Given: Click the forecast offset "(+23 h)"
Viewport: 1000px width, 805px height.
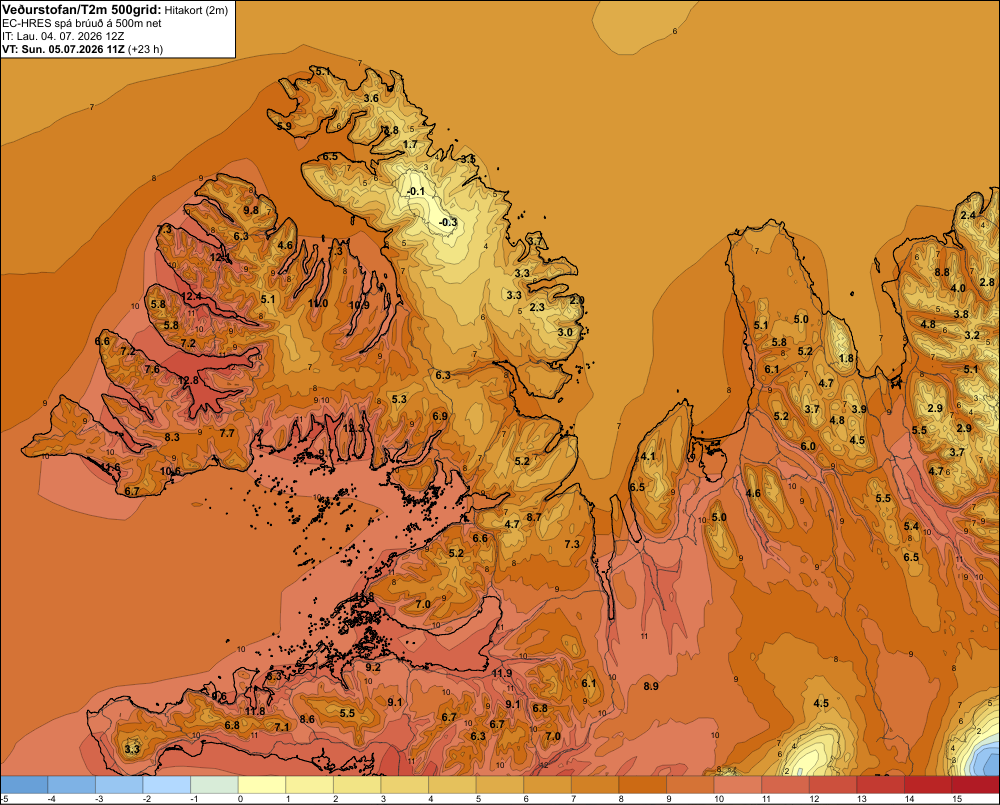Looking at the screenshot, I should pos(145,49).
